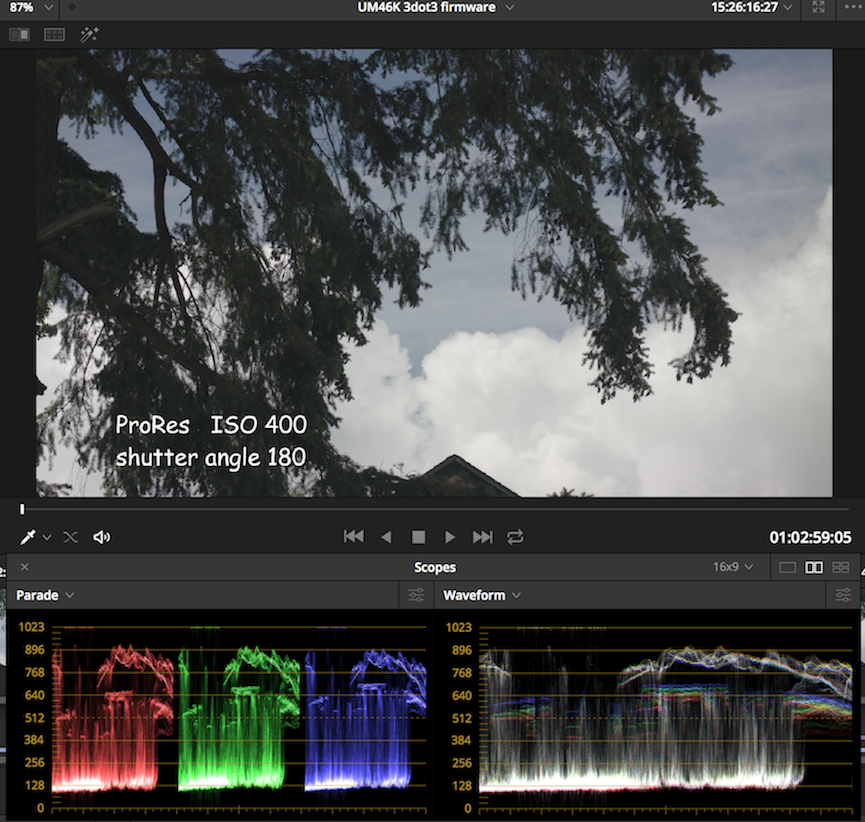Screen dimensions: 865x822
Task: Switch scopes to four-up layout
Action: pos(841,568)
